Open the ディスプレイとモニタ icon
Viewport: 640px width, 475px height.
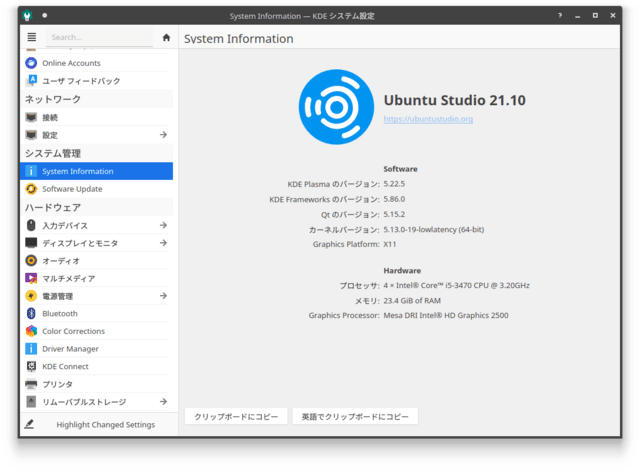[31, 243]
